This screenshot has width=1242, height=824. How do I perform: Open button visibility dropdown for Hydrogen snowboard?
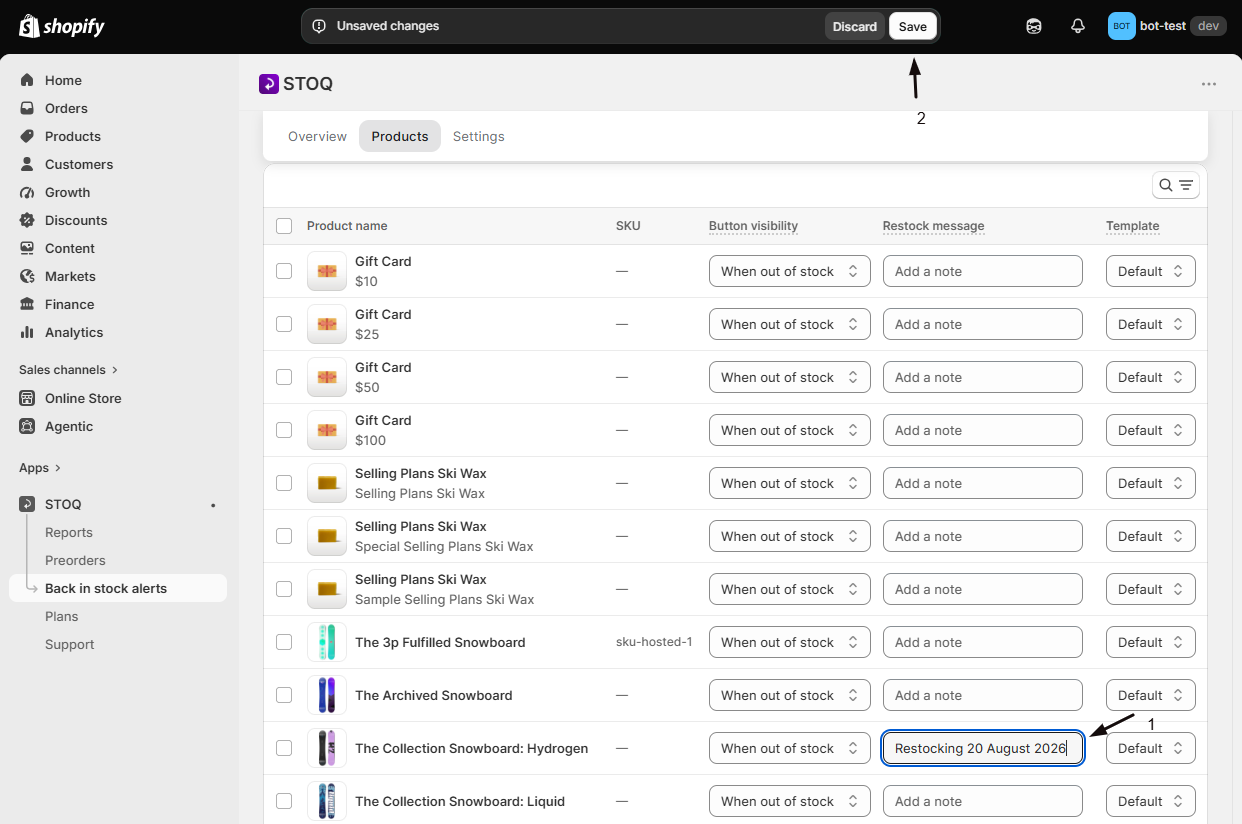coord(790,748)
